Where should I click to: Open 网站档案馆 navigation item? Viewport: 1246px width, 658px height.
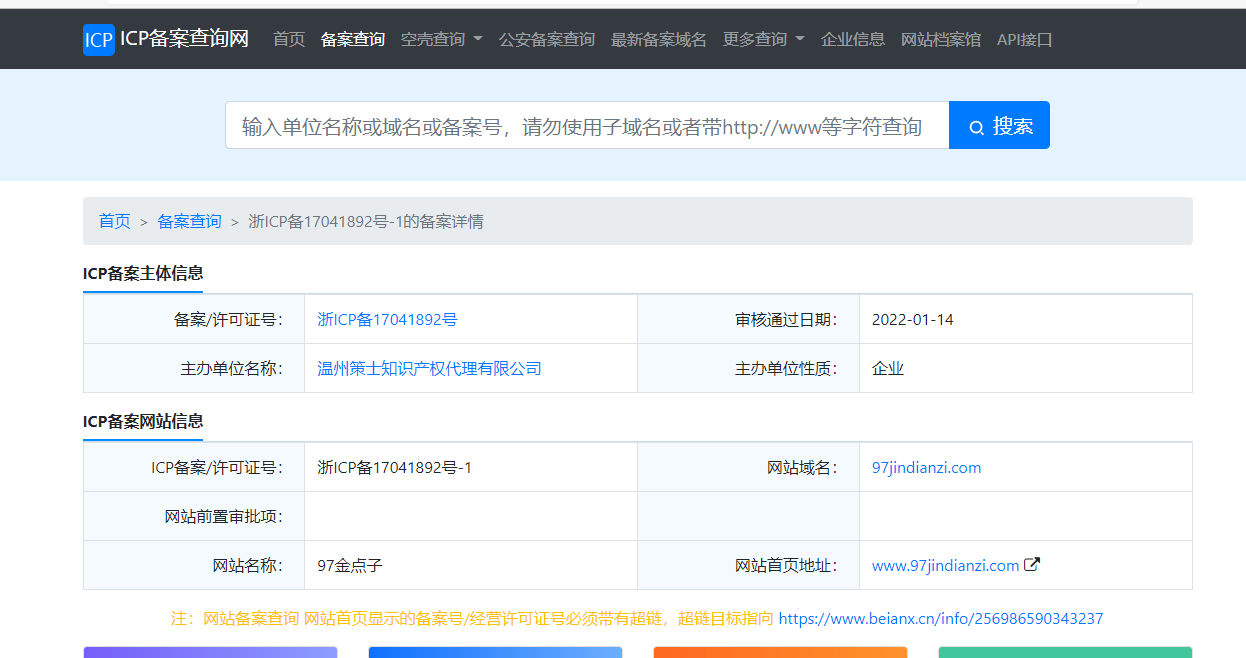pyautogui.click(x=941, y=39)
